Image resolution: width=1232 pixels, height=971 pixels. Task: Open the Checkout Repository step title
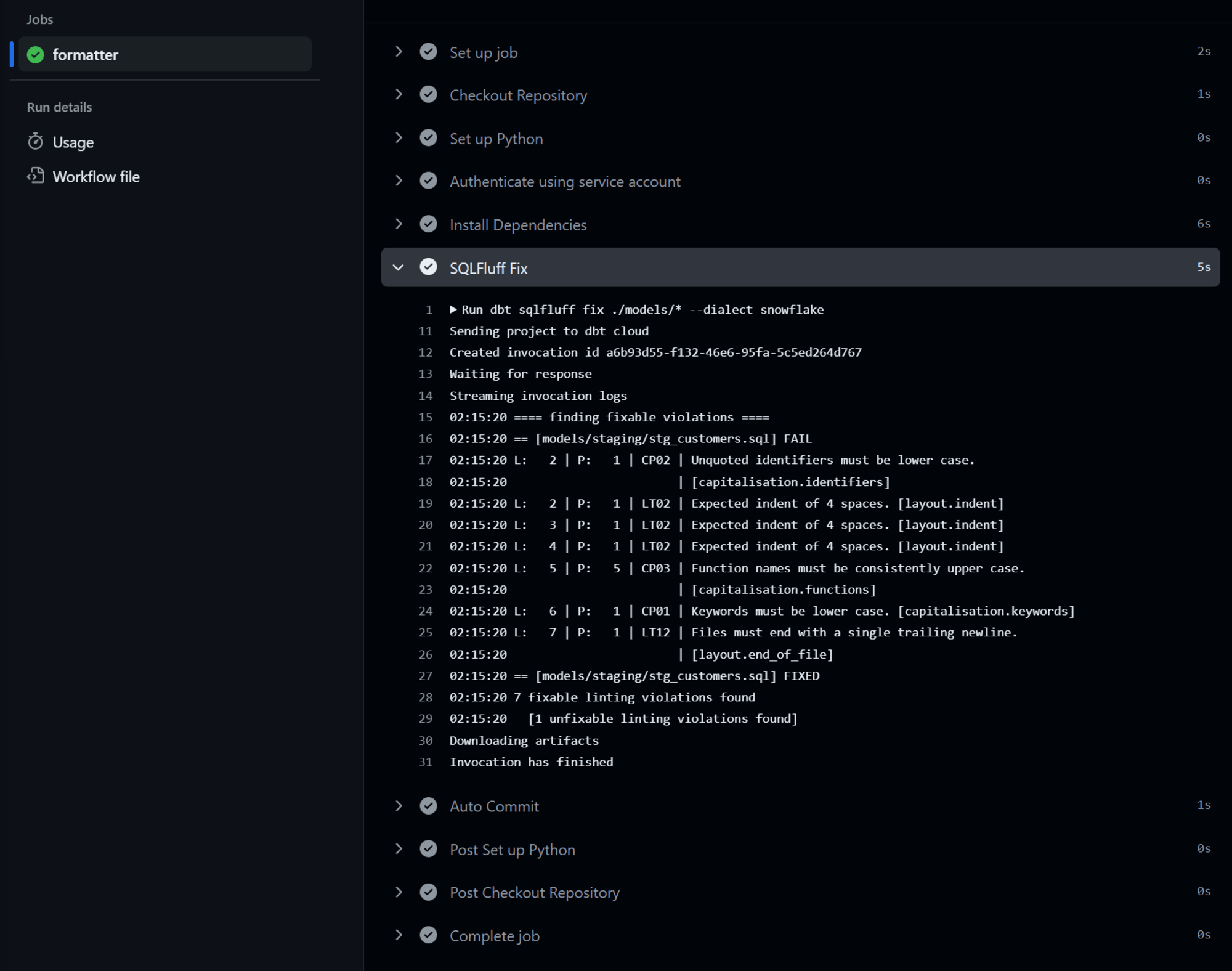pos(518,95)
